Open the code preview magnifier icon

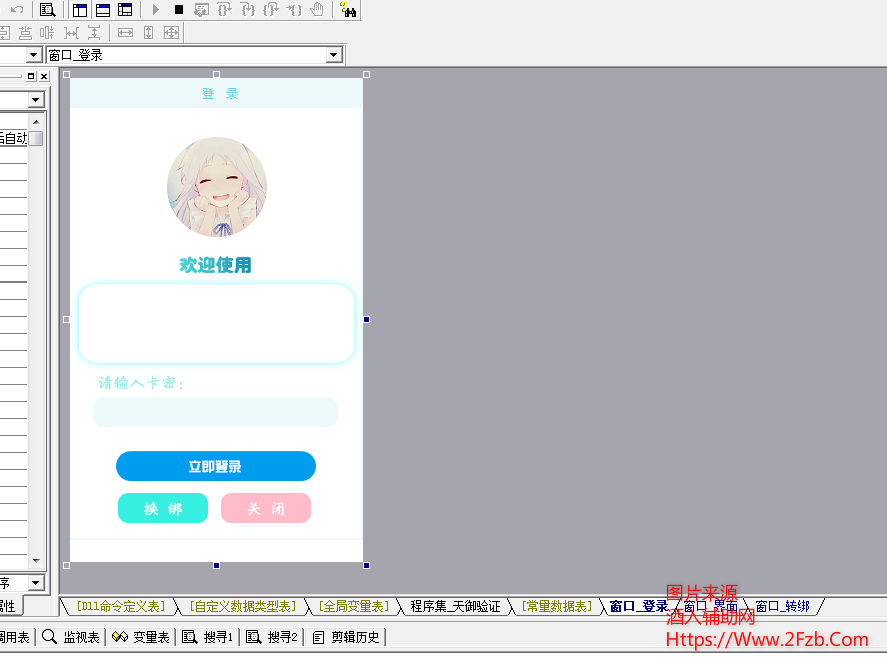(x=45, y=10)
